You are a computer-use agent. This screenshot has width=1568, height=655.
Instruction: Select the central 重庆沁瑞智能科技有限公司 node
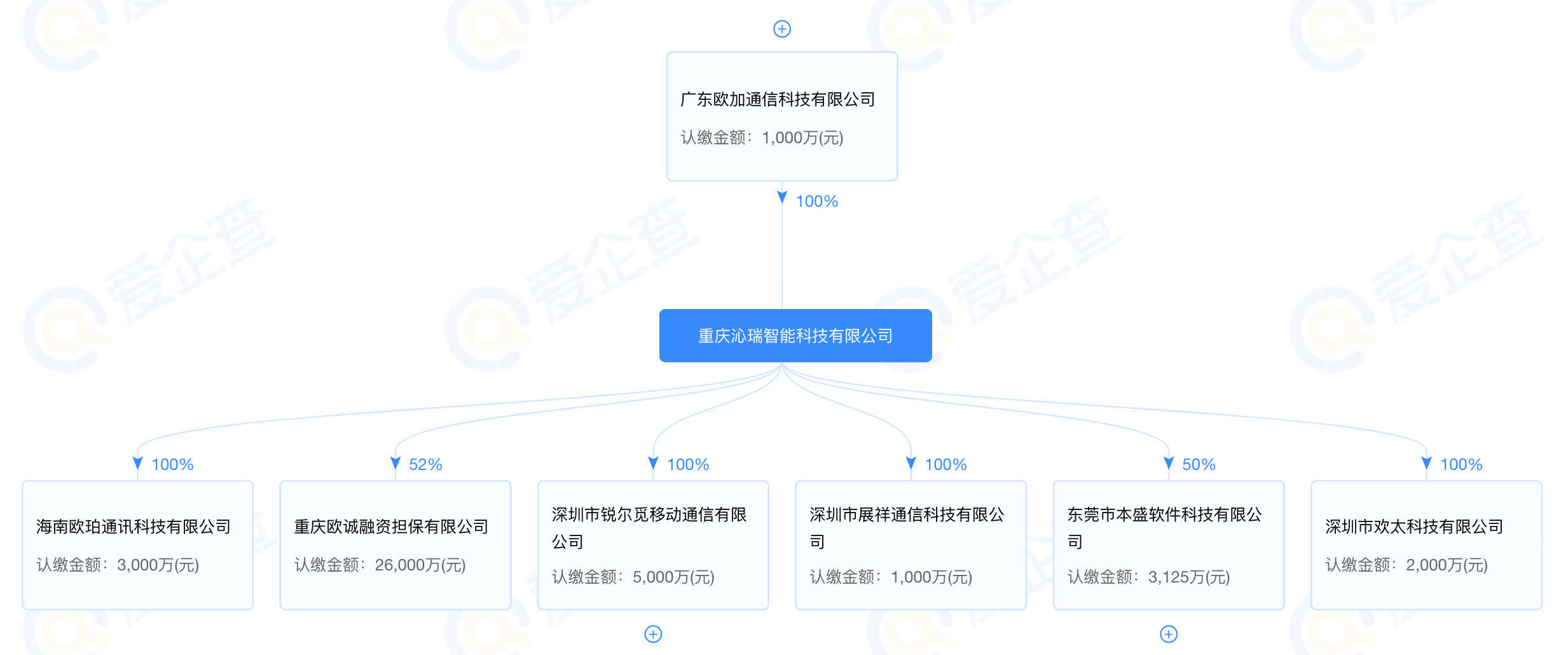tap(795, 336)
